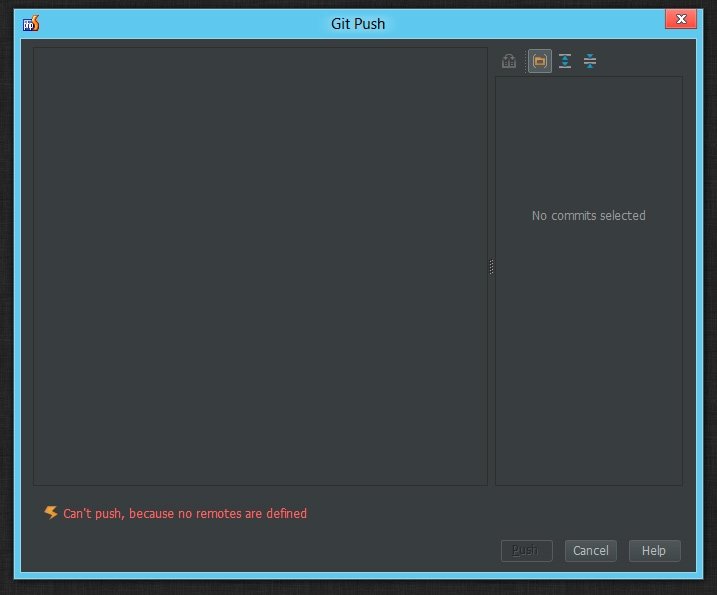Viewport: 717px width, 595px height.
Task: Click the 'Can't push, because no remotes are defined' message
Action: 185,513
